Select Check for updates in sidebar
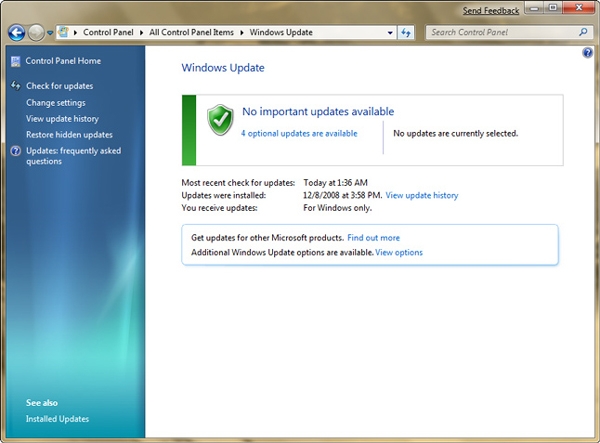 click(x=59, y=86)
